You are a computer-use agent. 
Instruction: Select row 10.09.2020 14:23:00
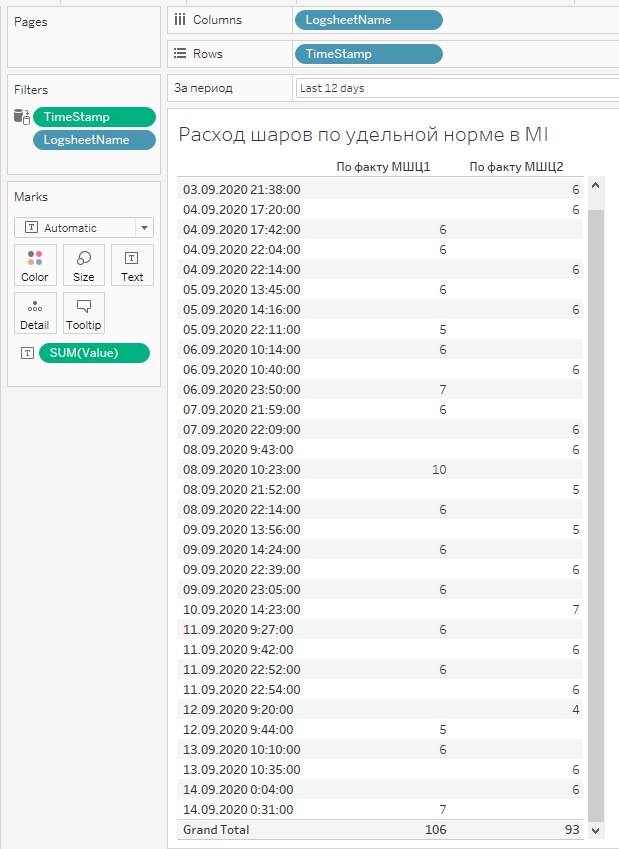380,609
